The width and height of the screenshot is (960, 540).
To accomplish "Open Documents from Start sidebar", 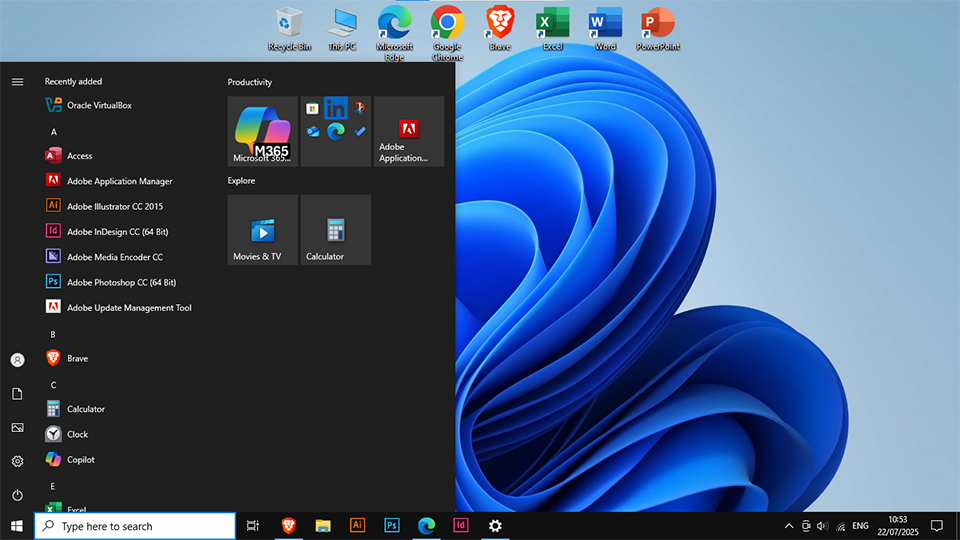I will (x=17, y=394).
